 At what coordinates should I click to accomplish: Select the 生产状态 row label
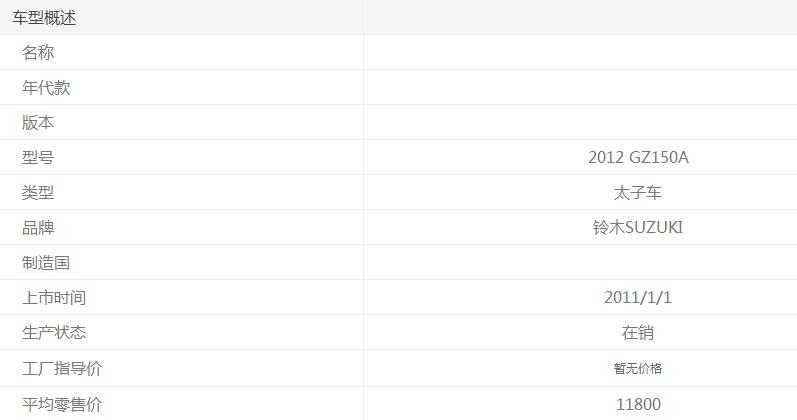(x=54, y=333)
